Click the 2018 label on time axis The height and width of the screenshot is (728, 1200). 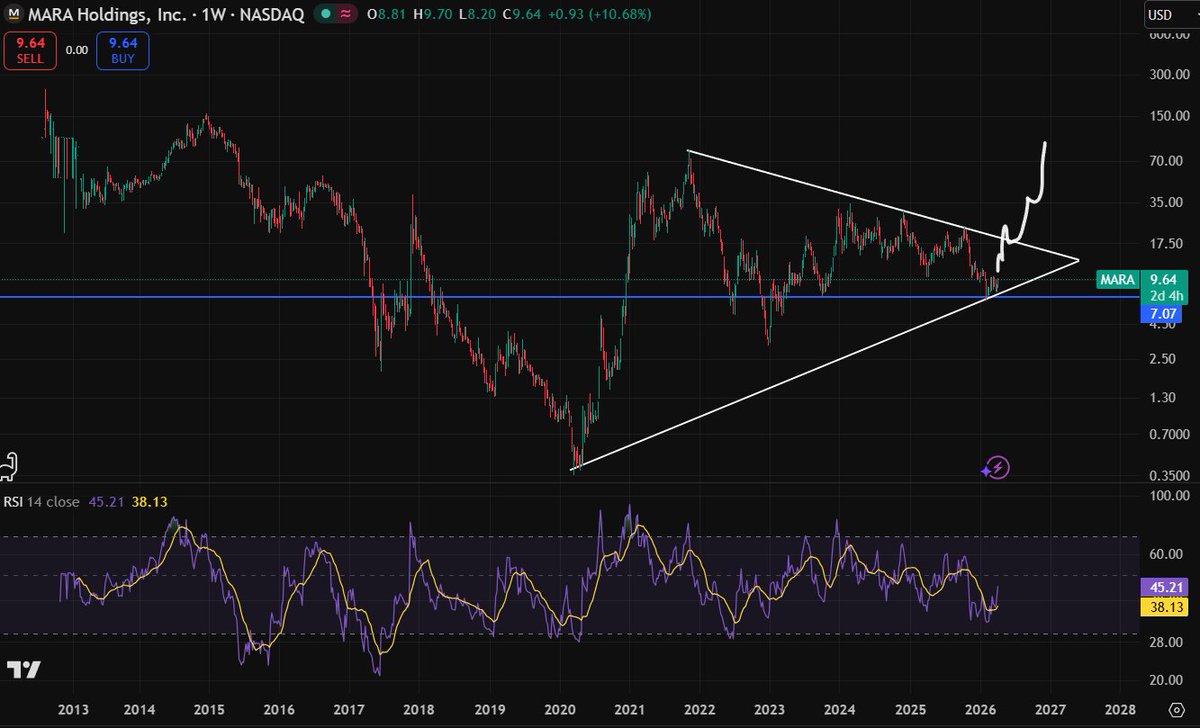pos(419,710)
